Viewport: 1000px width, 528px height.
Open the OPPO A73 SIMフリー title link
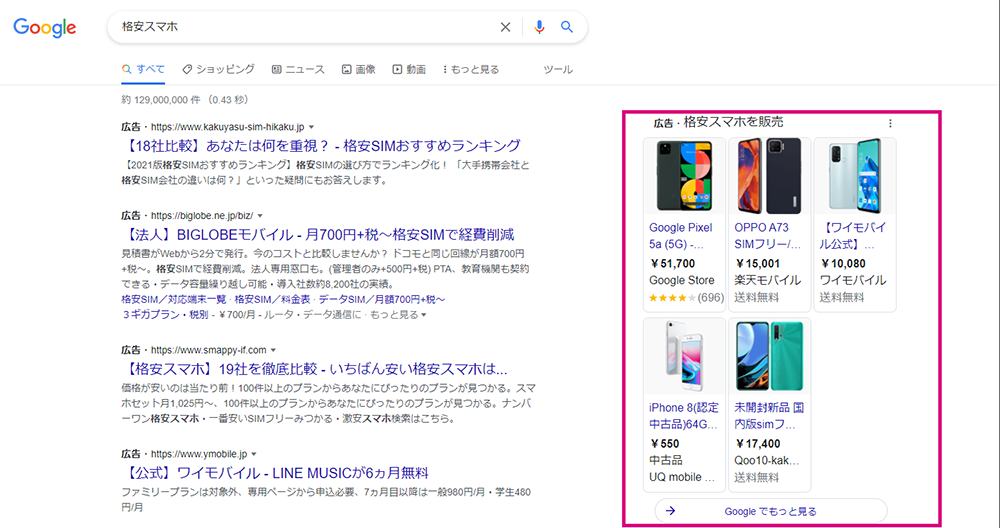(767, 236)
